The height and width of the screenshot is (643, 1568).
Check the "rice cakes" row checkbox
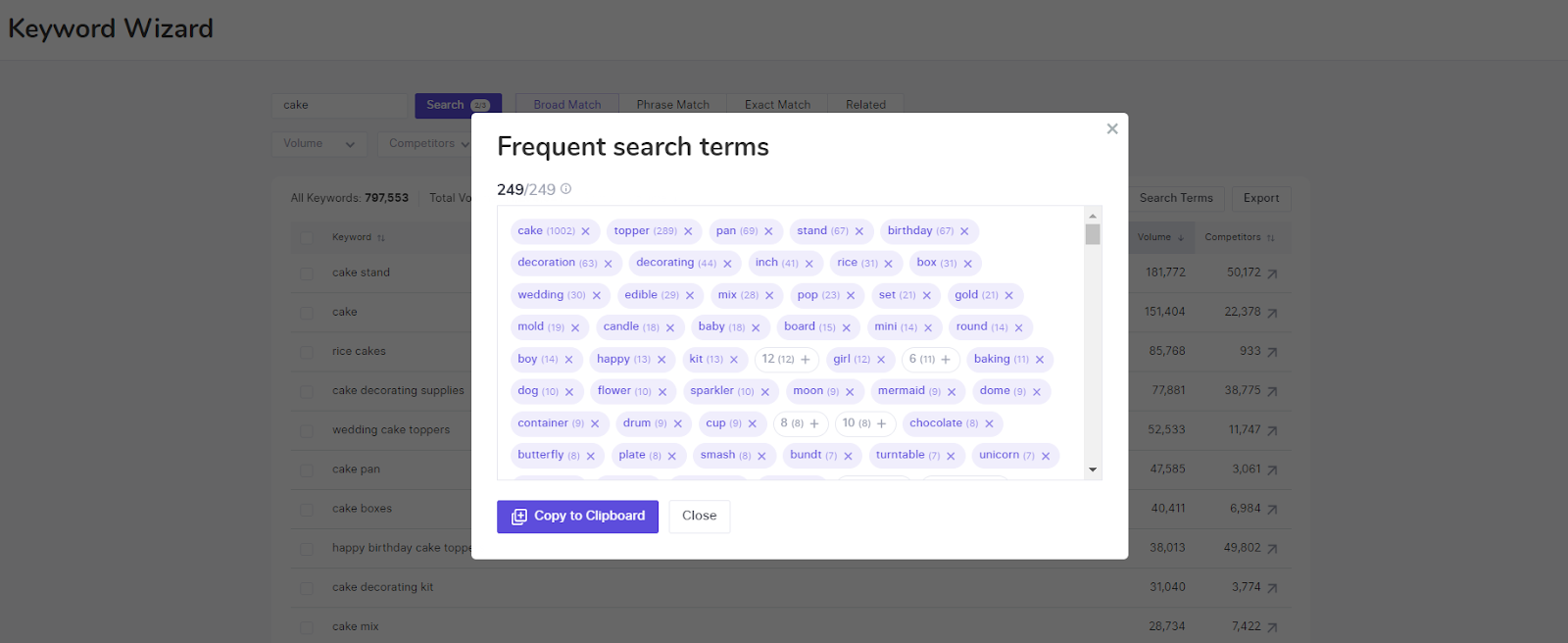point(307,352)
